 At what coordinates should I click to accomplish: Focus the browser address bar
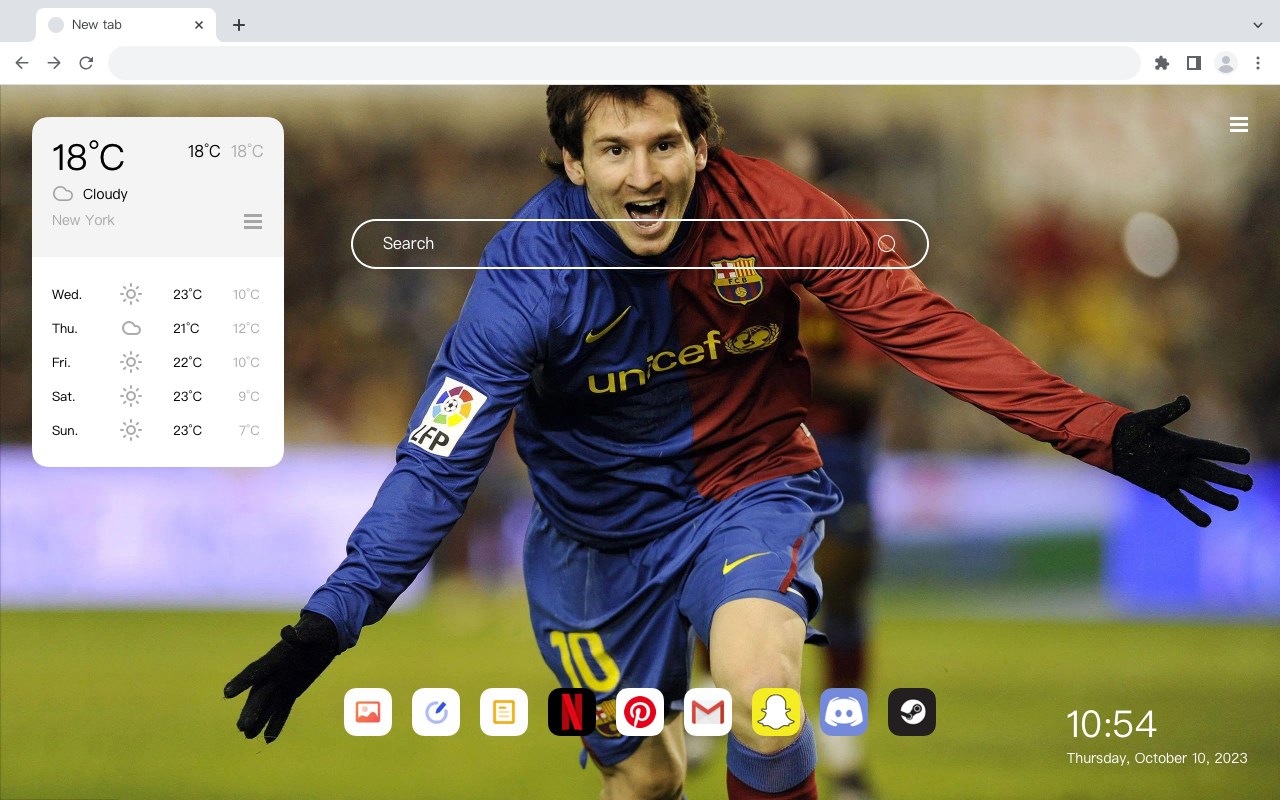point(624,63)
